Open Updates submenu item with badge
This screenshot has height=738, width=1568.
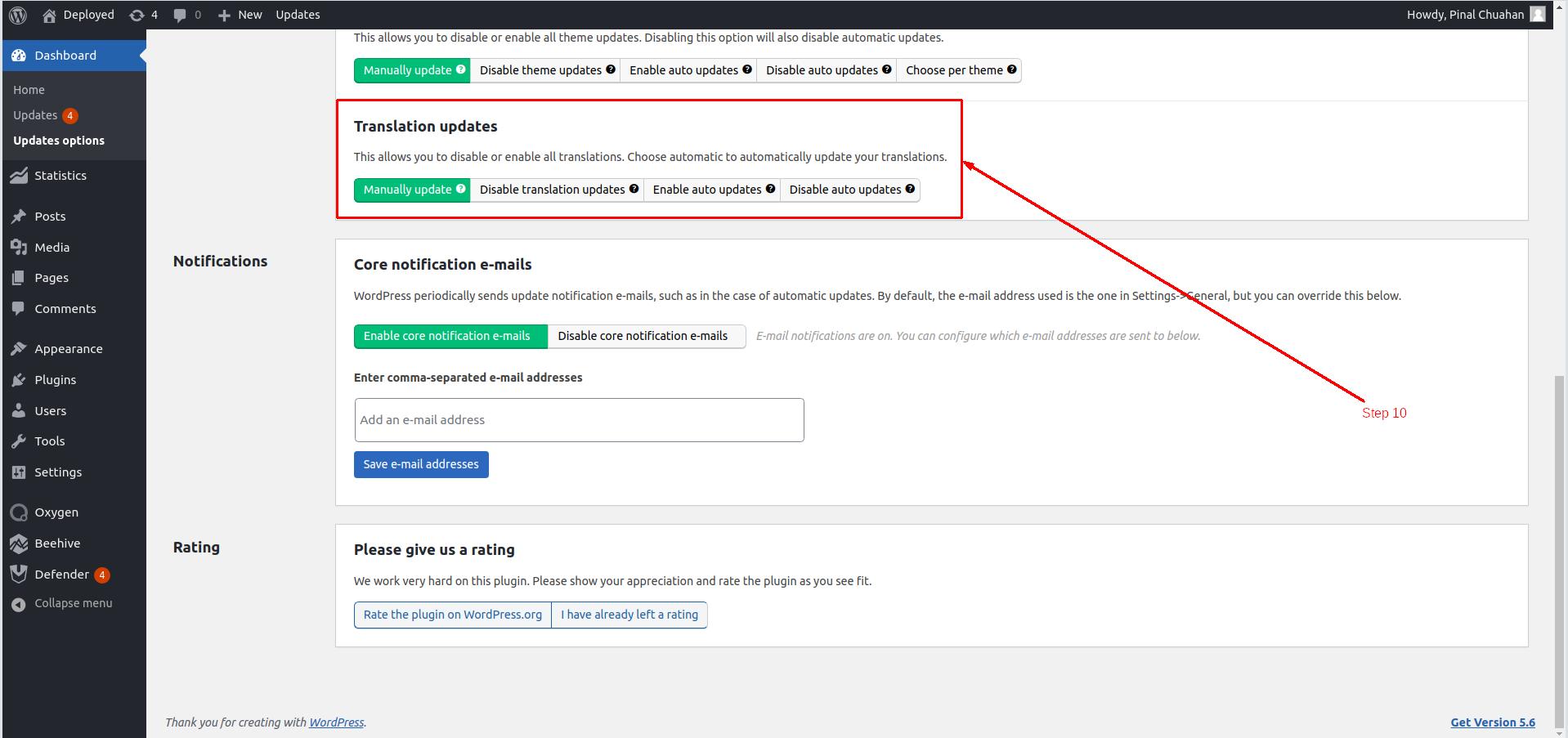[45, 115]
